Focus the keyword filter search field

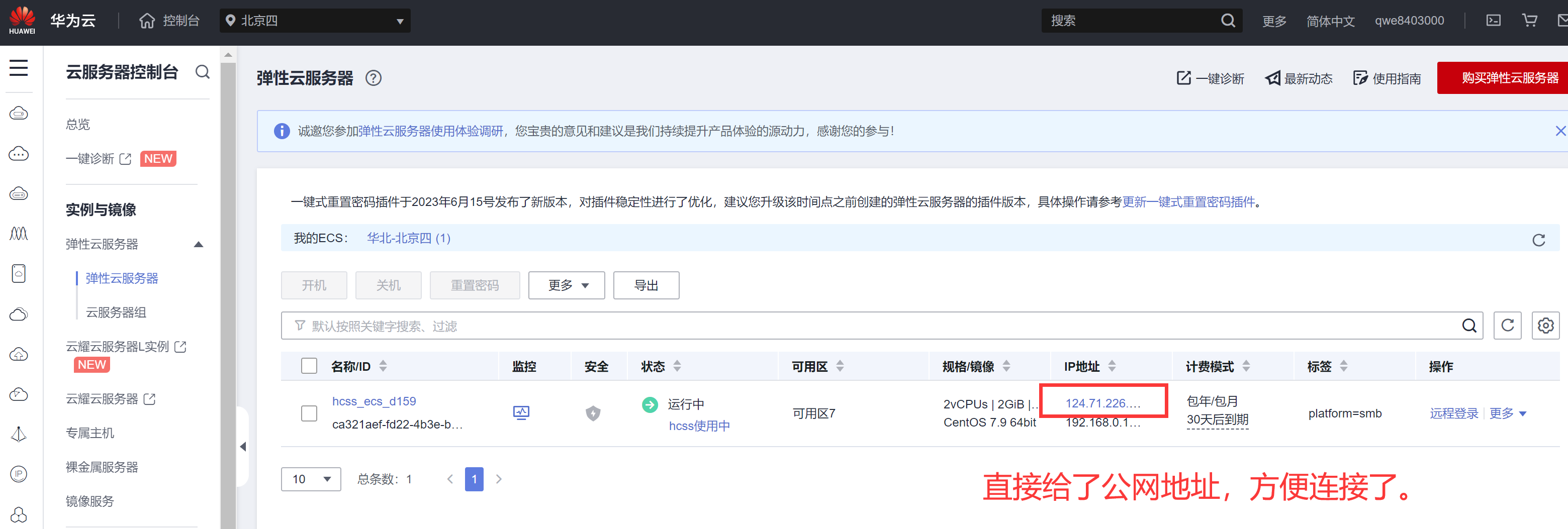pyautogui.click(x=881, y=326)
